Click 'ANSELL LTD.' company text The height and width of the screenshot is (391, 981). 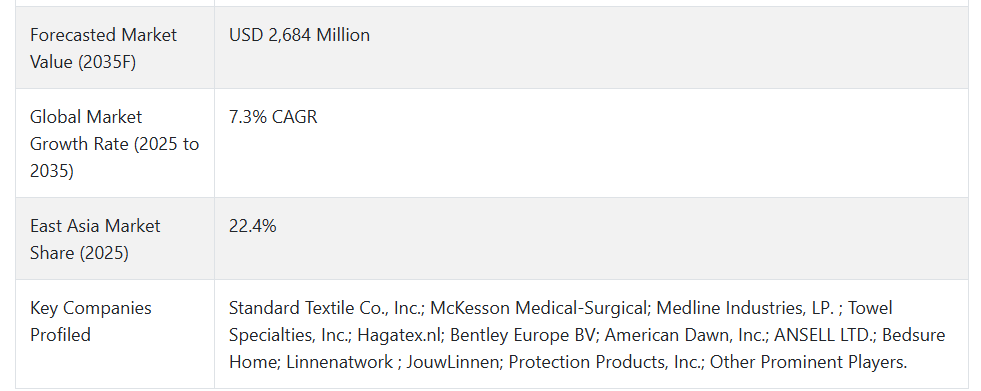point(823,335)
